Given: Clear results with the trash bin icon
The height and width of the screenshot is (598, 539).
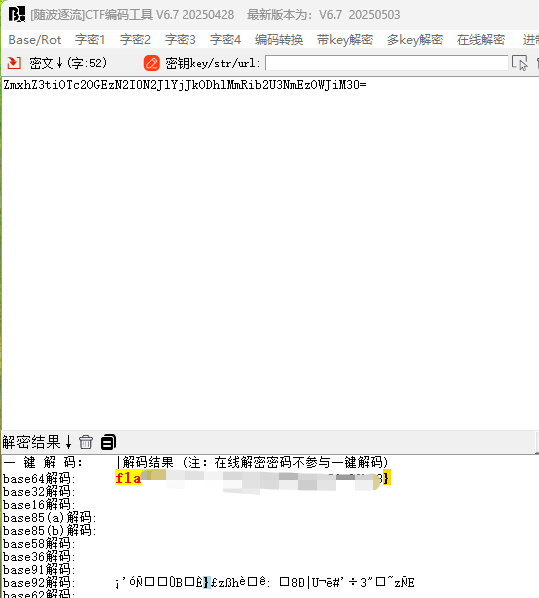Looking at the screenshot, I should 86,442.
